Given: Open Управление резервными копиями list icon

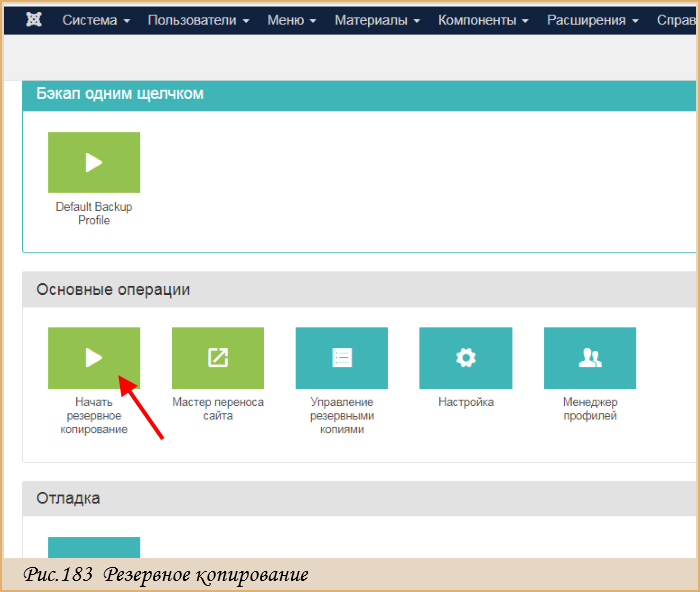Looking at the screenshot, I should 342,358.
